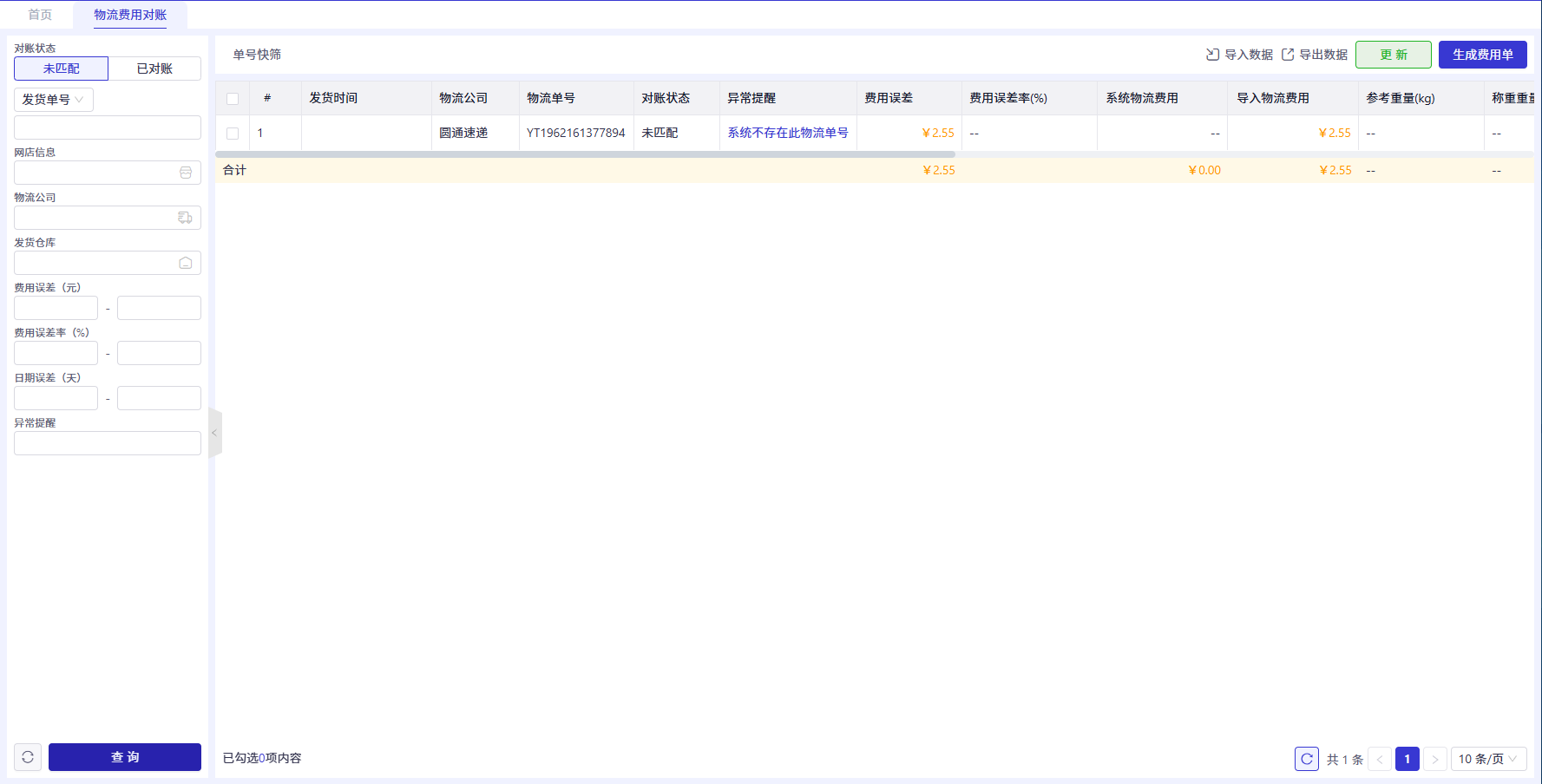1542x784 pixels.
Task: Switch to the 物流费用对账 tab
Action: (130, 15)
